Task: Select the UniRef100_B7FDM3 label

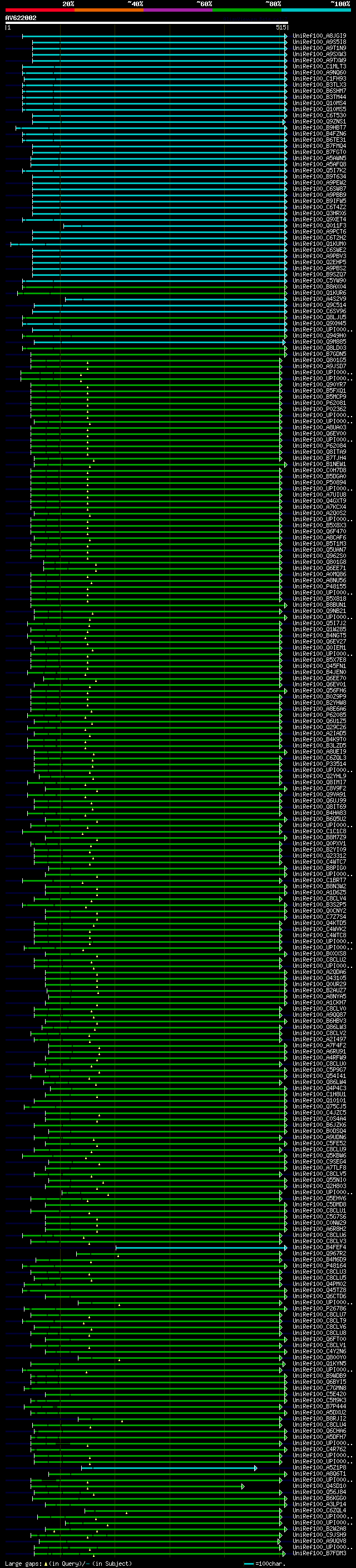Action: (x=319, y=1554)
